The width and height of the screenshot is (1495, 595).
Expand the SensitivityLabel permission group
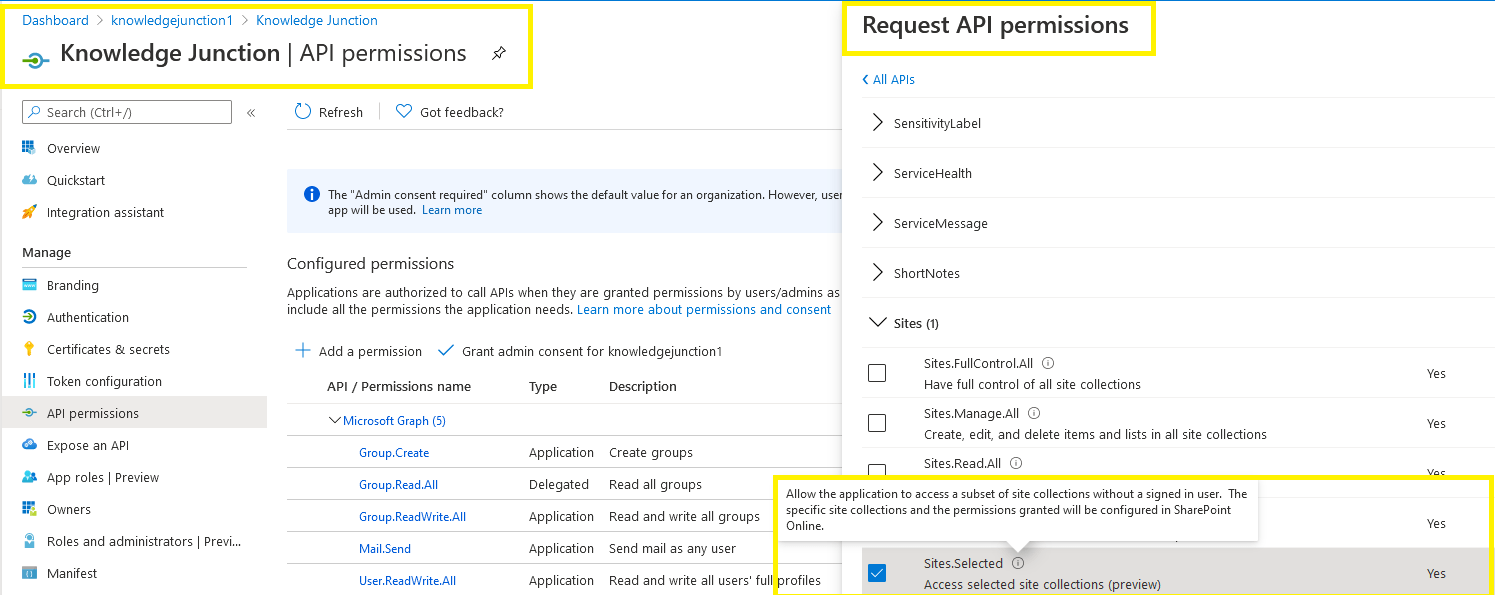click(x=878, y=123)
